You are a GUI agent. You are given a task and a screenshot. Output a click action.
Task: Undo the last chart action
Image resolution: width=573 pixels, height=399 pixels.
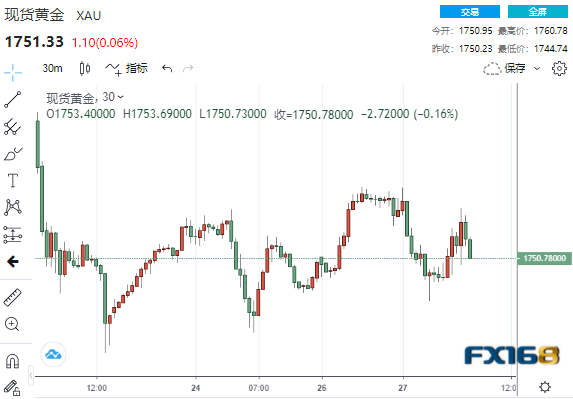click(x=167, y=68)
